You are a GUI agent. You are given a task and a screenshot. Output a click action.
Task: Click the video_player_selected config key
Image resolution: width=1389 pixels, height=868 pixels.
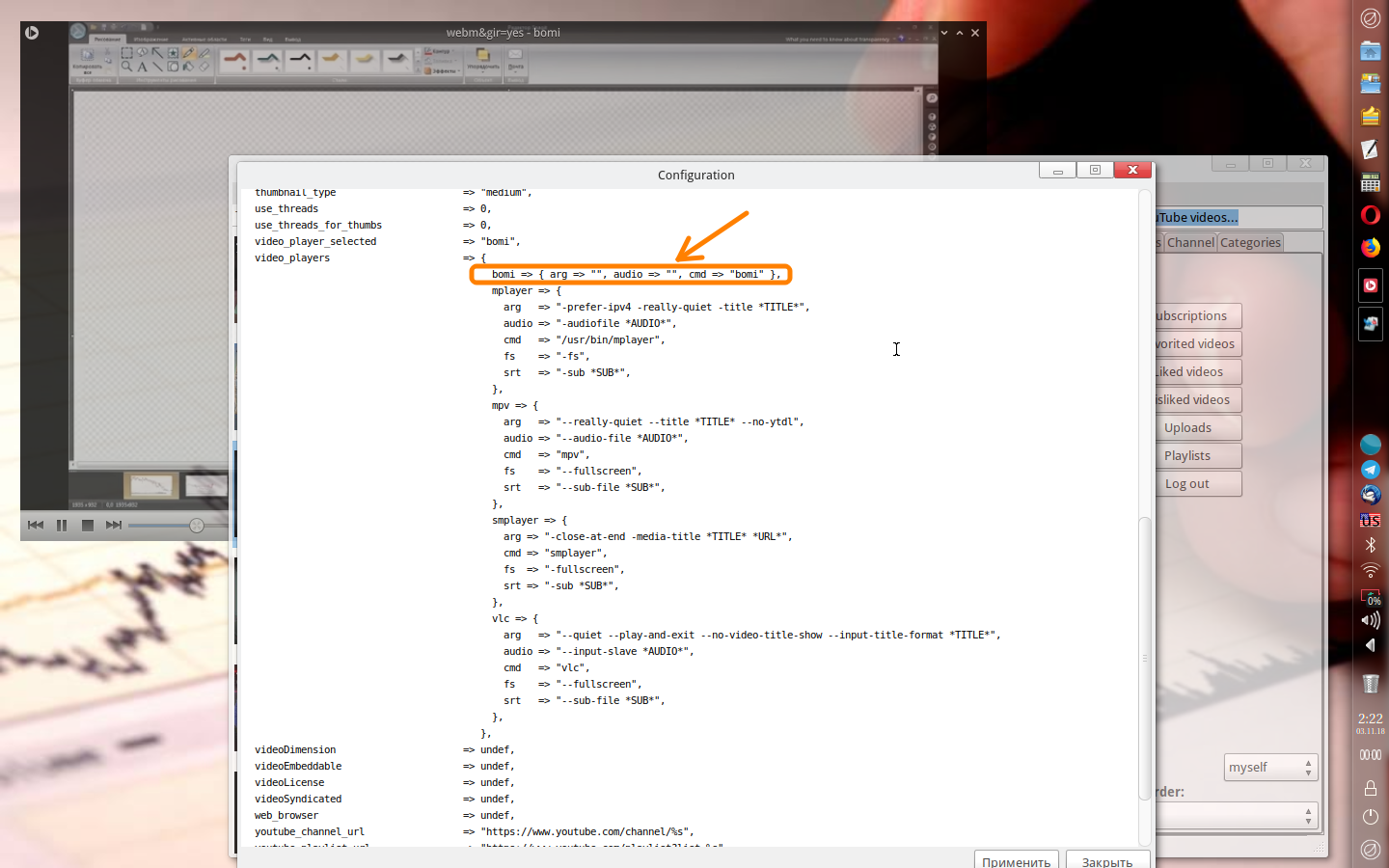[x=315, y=242]
